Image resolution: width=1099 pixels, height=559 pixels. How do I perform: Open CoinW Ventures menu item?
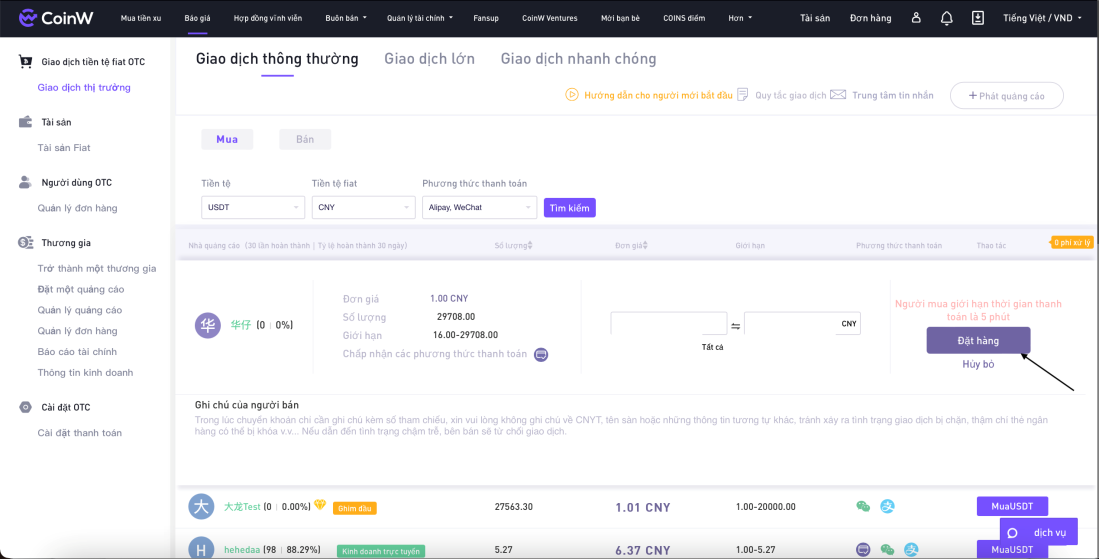click(x=550, y=18)
